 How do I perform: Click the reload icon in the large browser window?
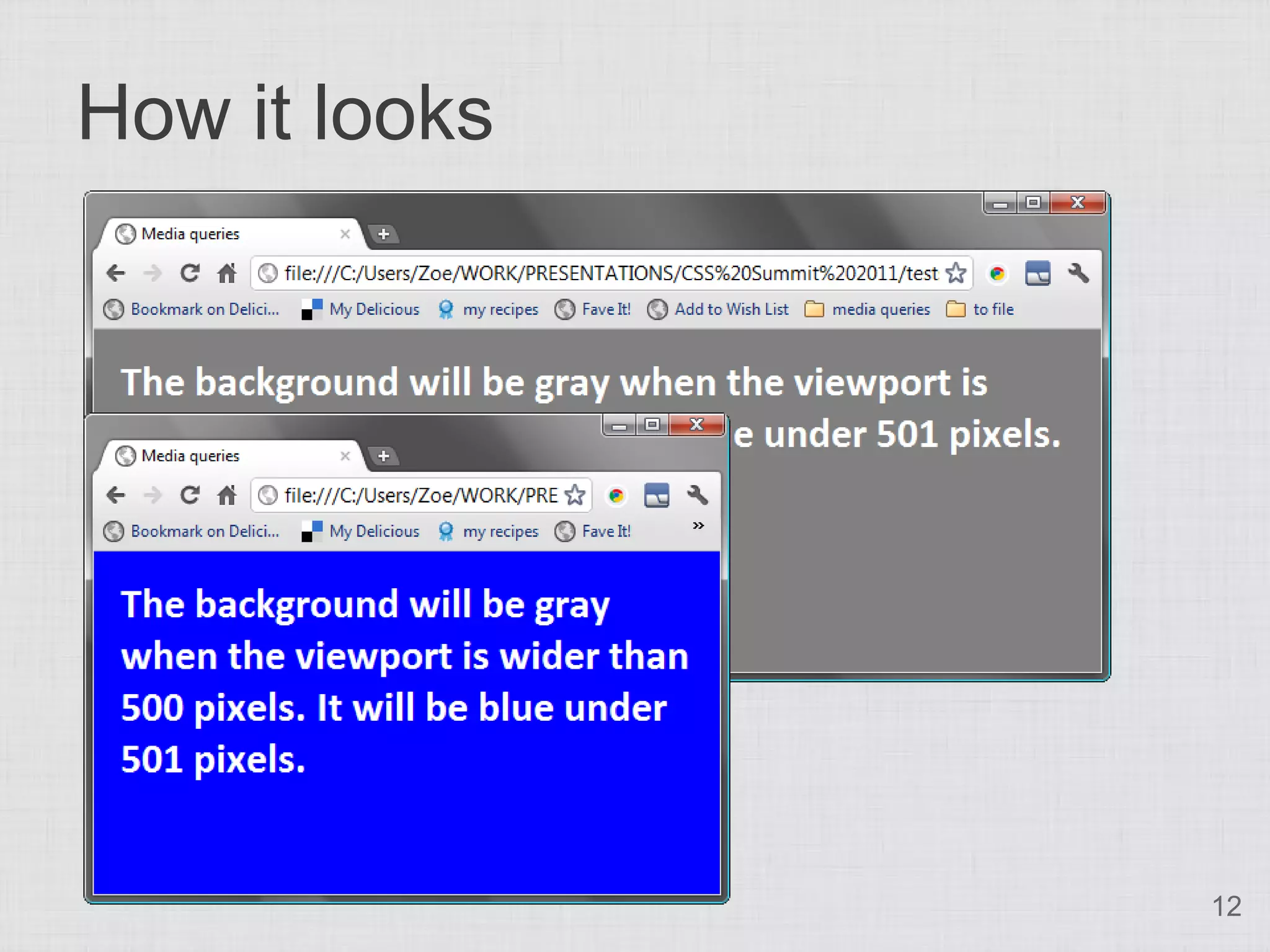click(190, 273)
